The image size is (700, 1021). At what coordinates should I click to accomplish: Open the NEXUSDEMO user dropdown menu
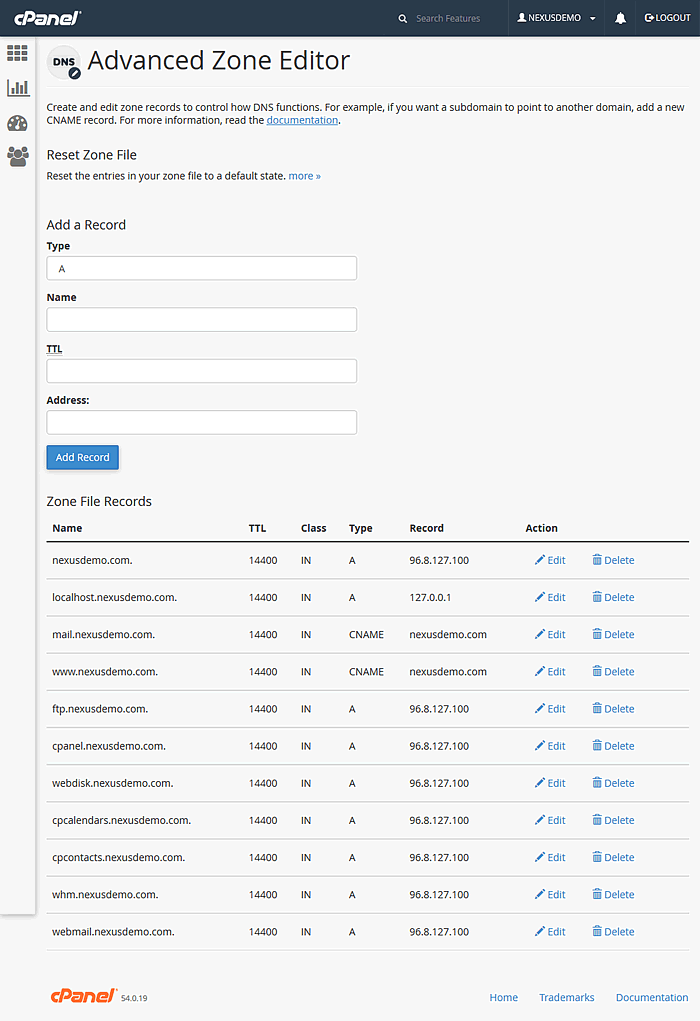coord(556,18)
